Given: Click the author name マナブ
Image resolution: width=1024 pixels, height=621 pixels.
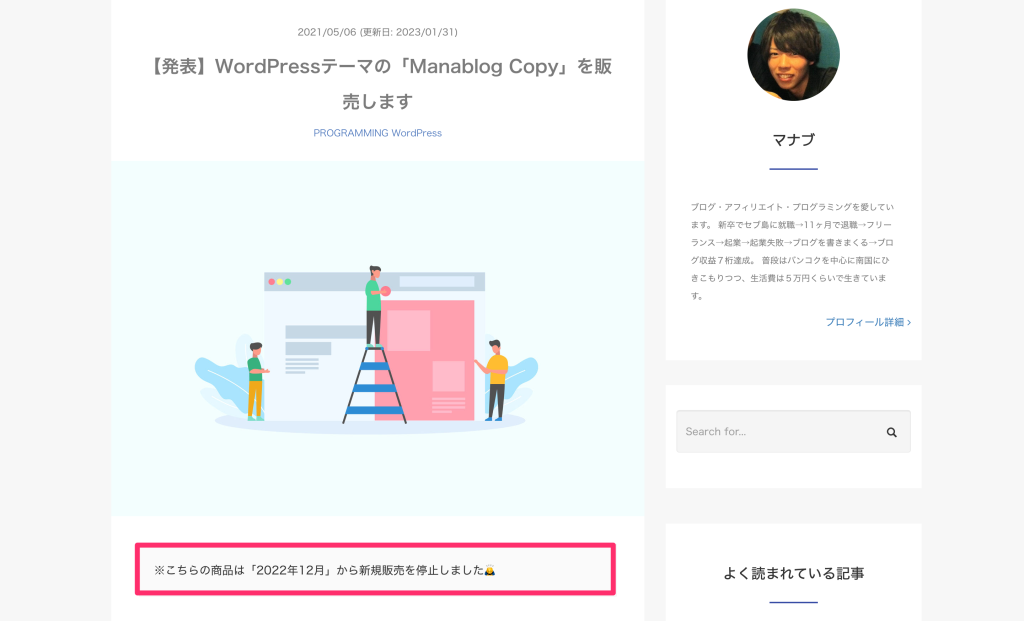Looking at the screenshot, I should click(793, 141).
